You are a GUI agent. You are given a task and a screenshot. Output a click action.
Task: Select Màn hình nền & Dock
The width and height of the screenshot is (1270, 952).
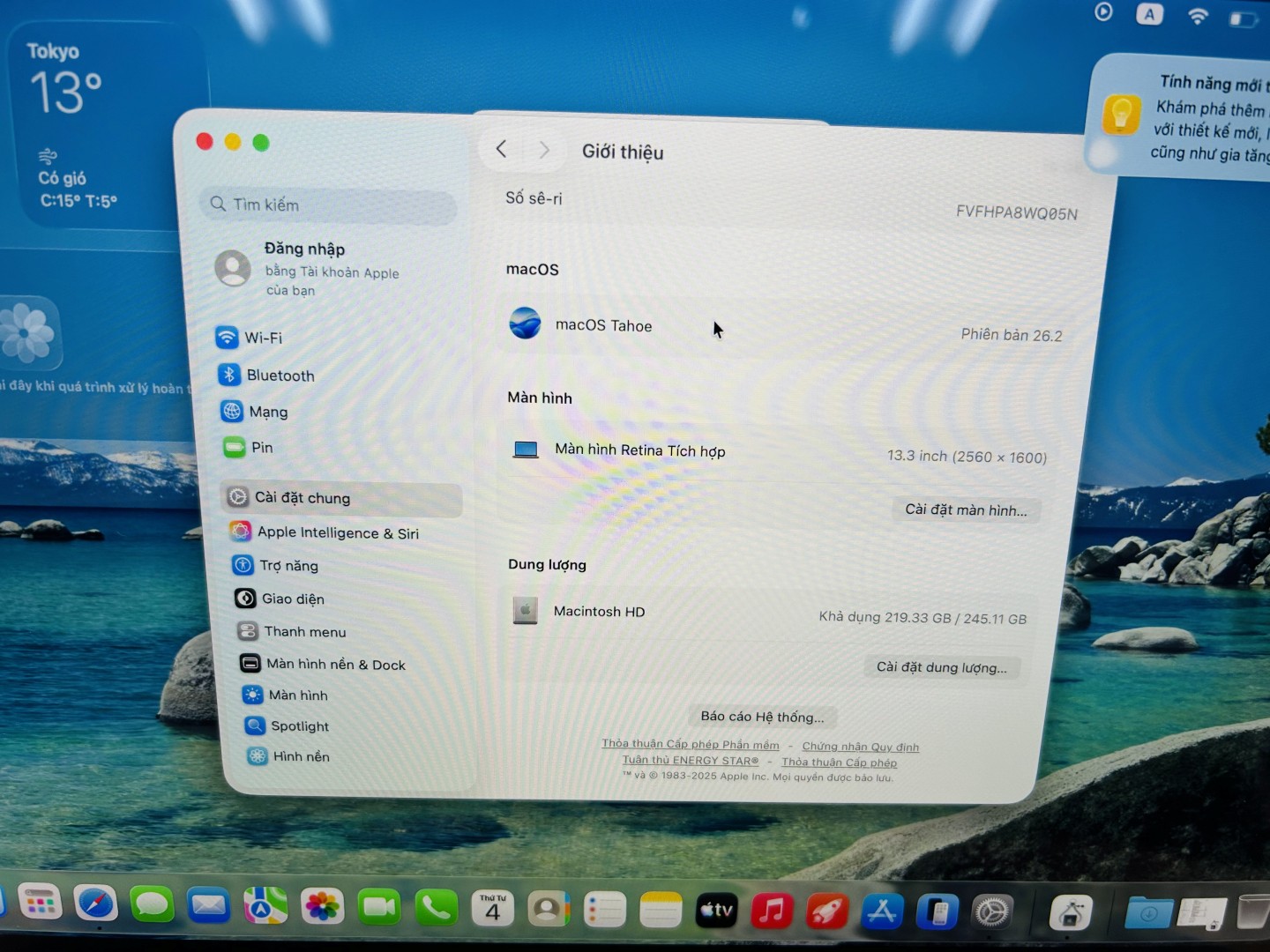point(335,665)
